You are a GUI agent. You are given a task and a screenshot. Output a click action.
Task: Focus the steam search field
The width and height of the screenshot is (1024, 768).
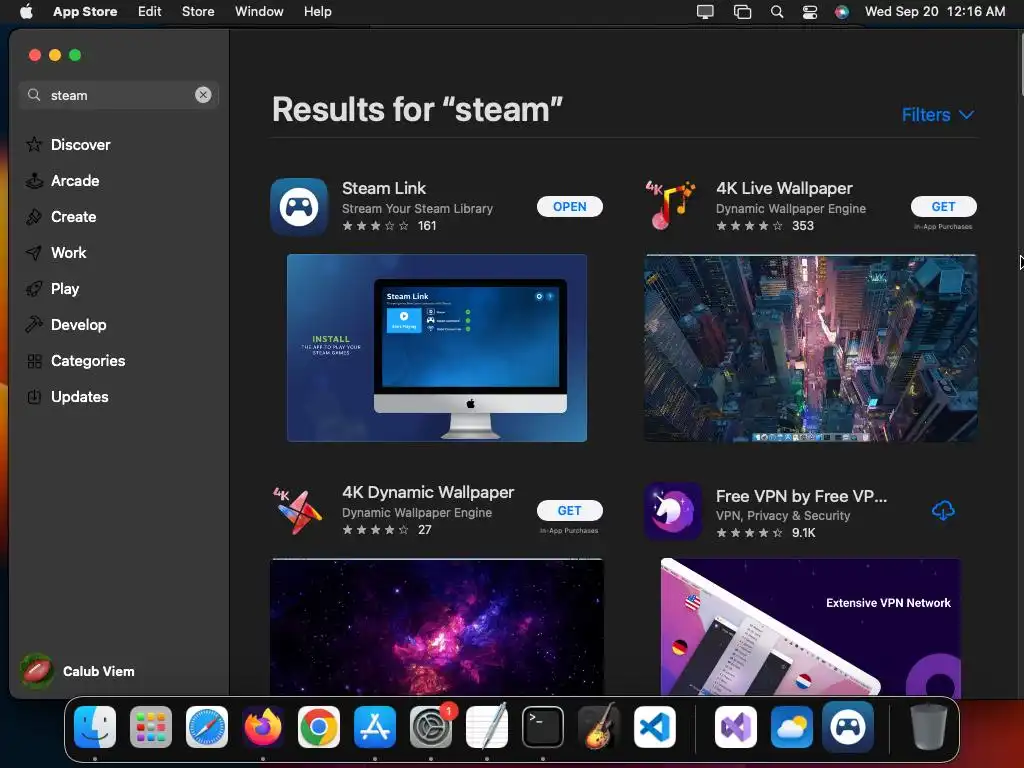tap(119, 95)
